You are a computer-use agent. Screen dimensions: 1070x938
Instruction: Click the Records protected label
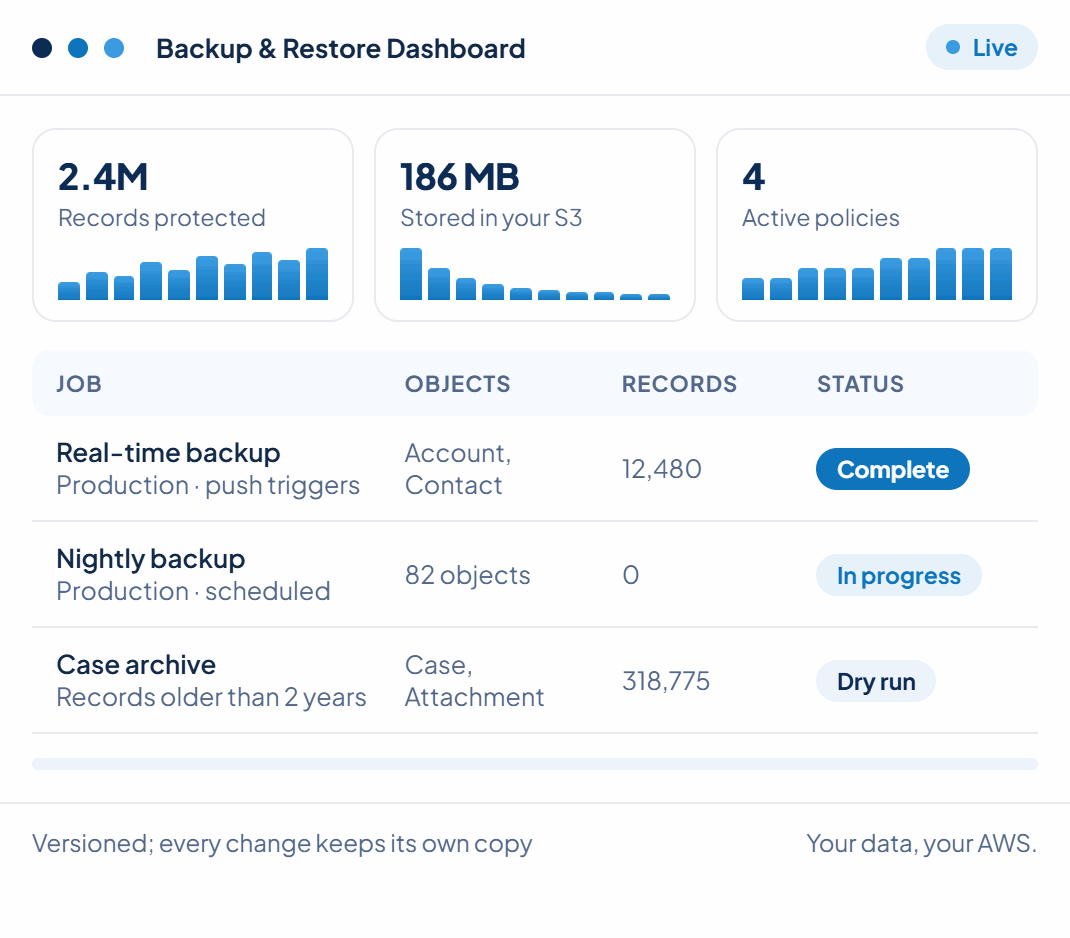pos(162,218)
